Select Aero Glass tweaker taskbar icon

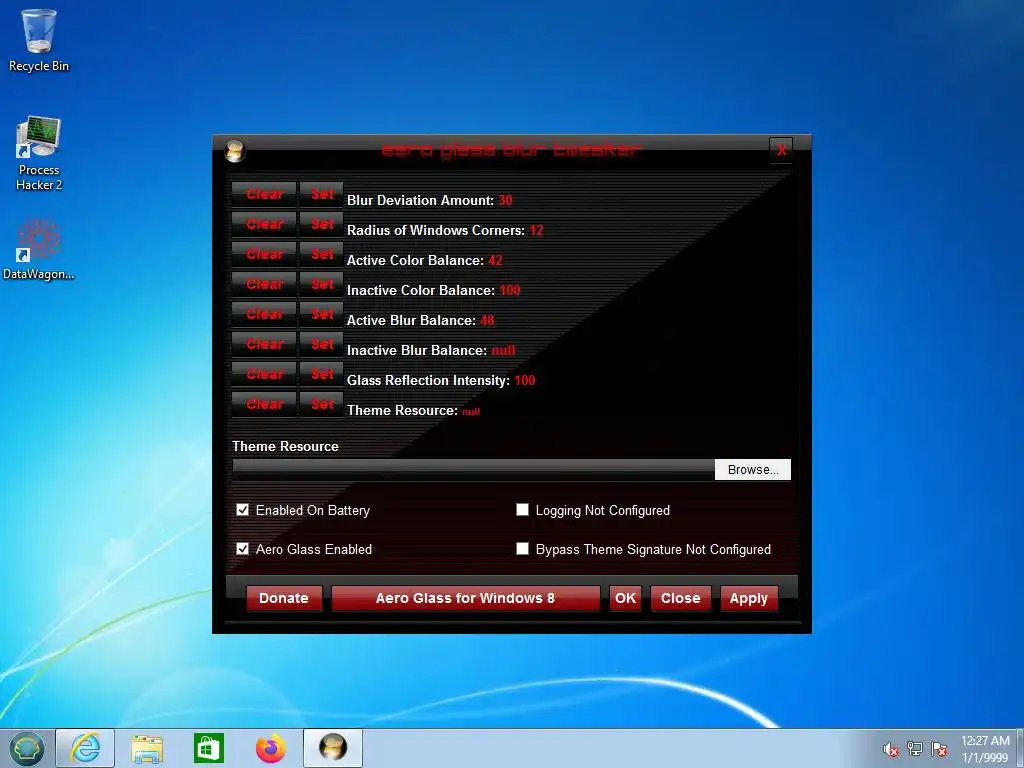tap(333, 748)
